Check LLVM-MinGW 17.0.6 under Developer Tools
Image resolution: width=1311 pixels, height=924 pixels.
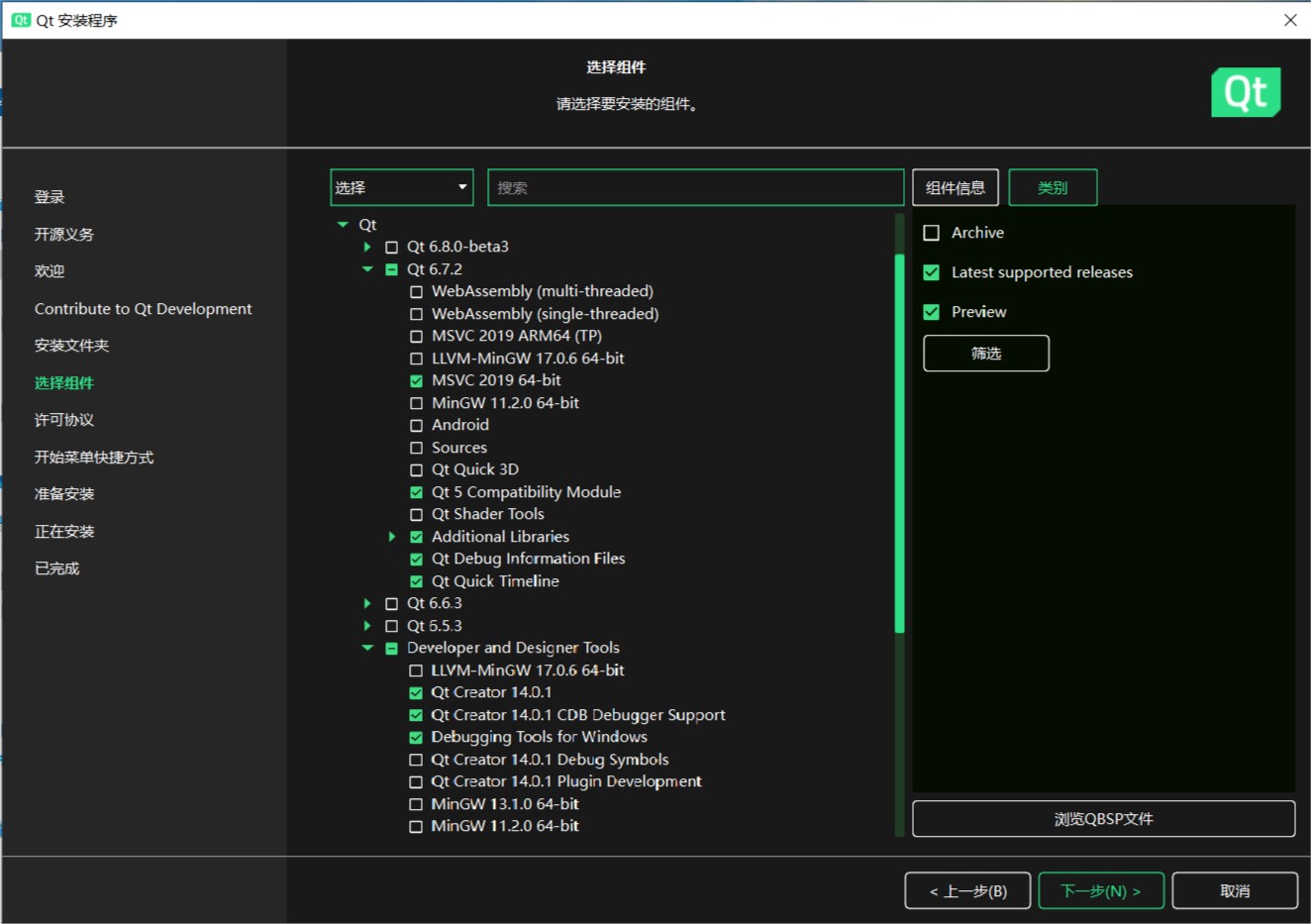pos(416,670)
